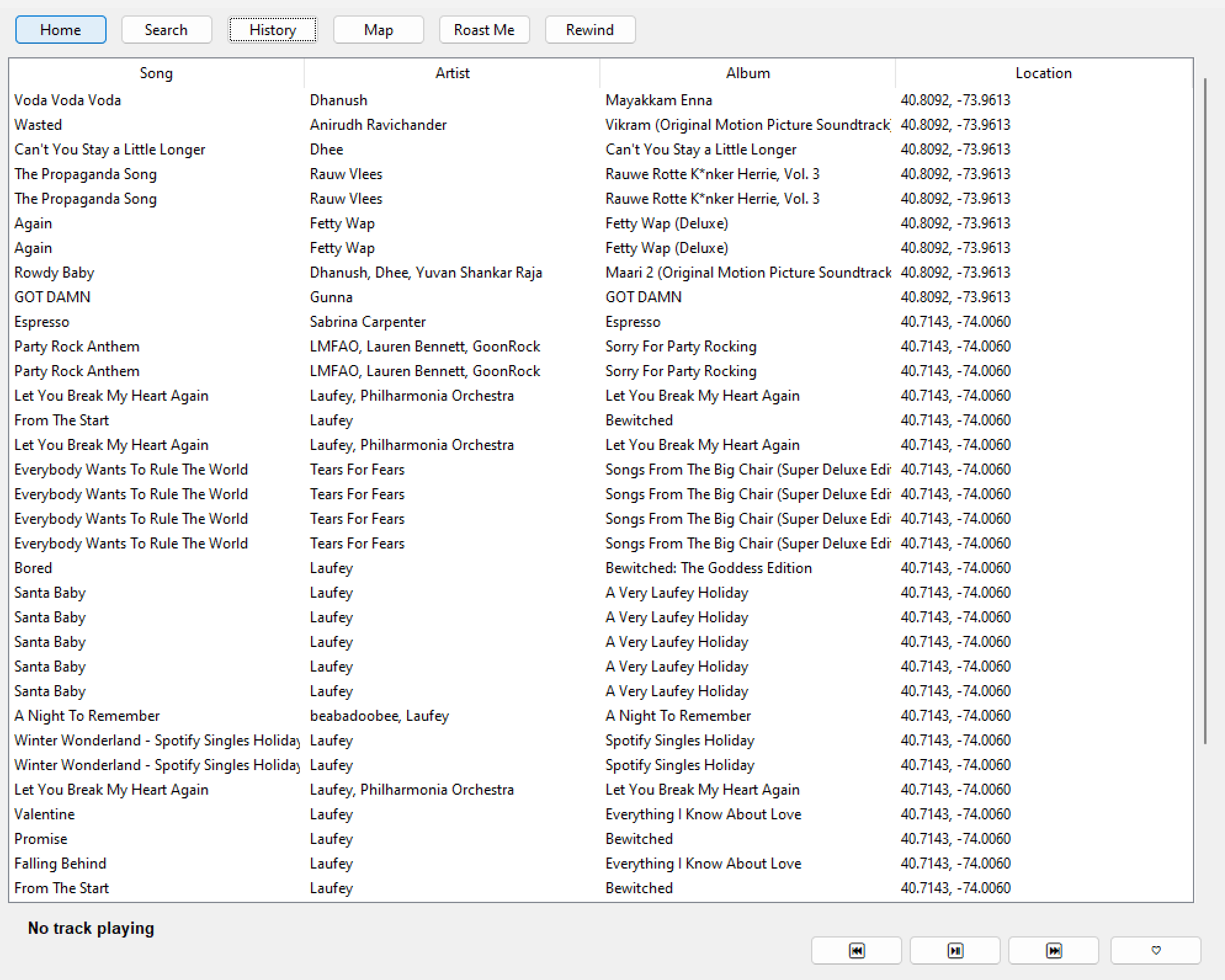1225x980 pixels.
Task: Click the Roast Me button
Action: [484, 30]
